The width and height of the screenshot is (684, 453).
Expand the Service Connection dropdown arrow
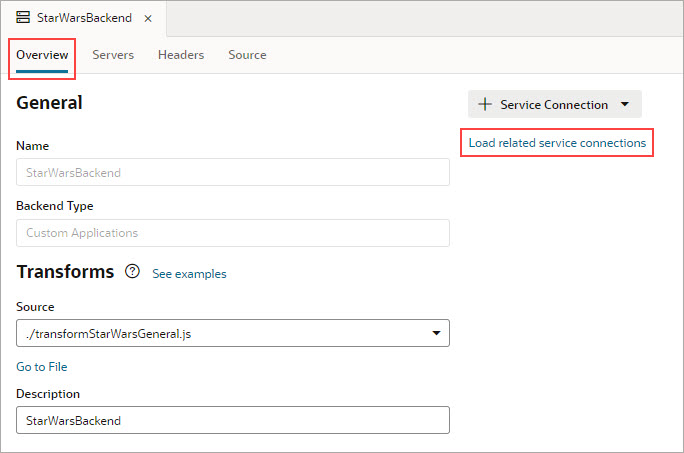[625, 104]
